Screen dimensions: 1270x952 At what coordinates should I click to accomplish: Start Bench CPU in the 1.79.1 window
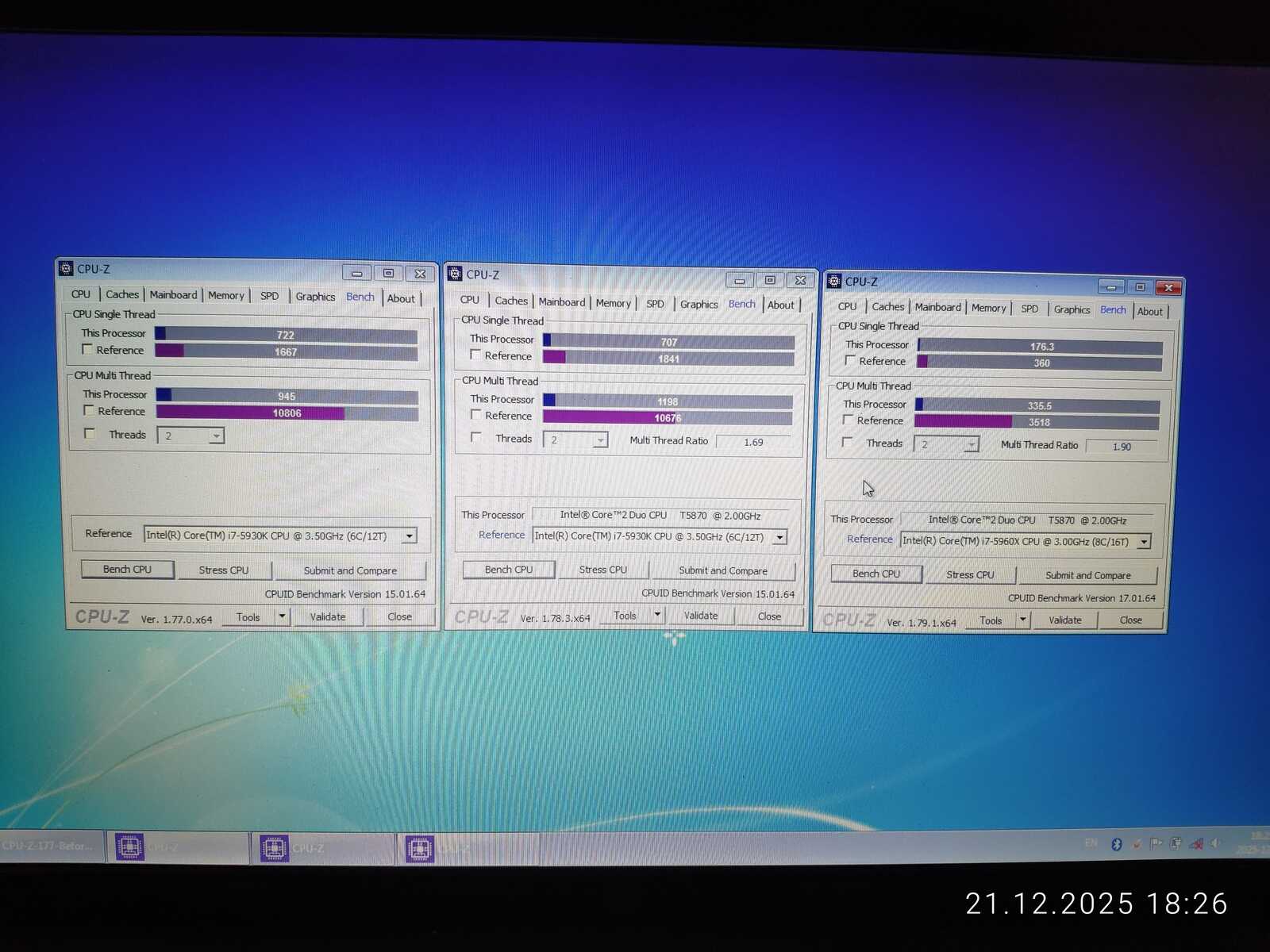876,574
